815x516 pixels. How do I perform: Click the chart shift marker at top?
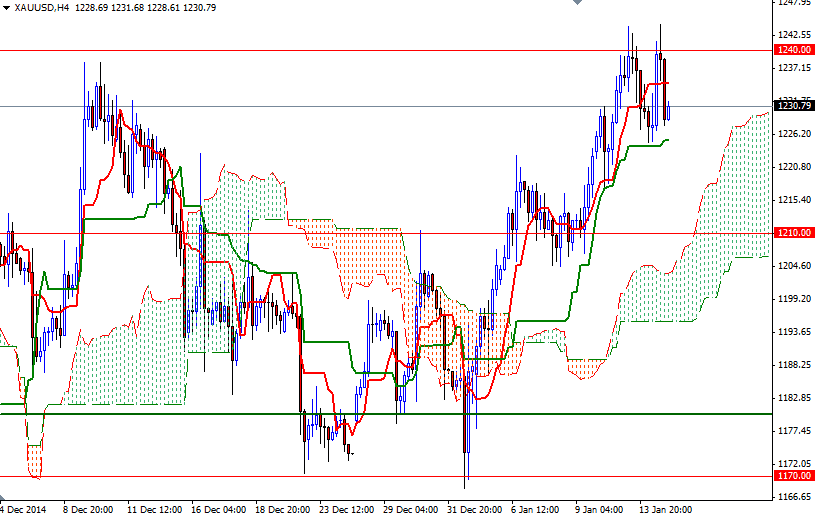(575, 4)
